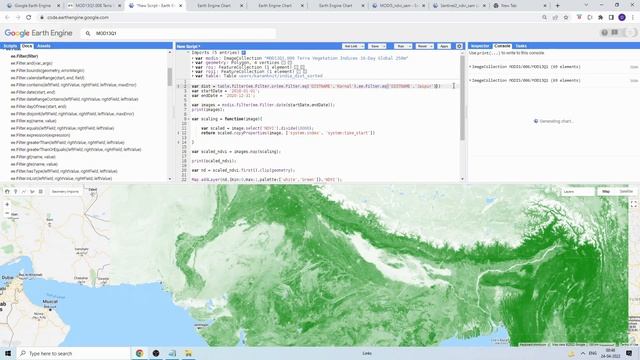Viewport: 640px width, 360px height.
Task: Open File Explorer from taskbar
Action: (x=188, y=353)
